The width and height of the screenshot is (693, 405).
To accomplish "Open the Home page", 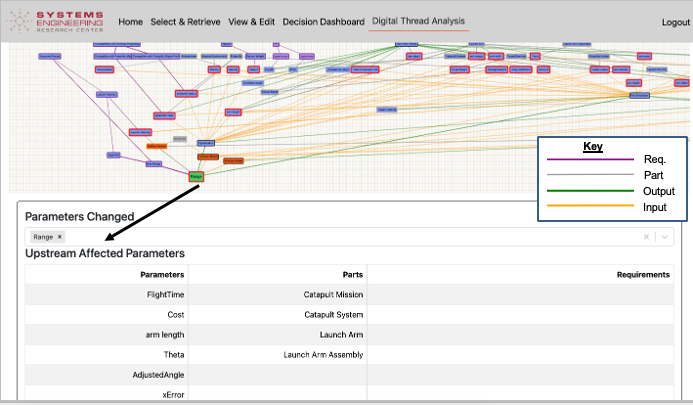I will click(x=131, y=21).
